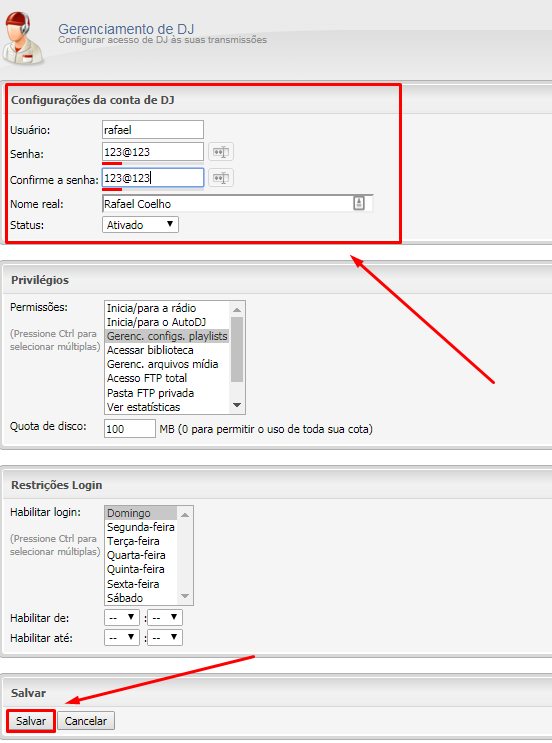
Task: Click the Quota de disco input field
Action: [x=130, y=429]
